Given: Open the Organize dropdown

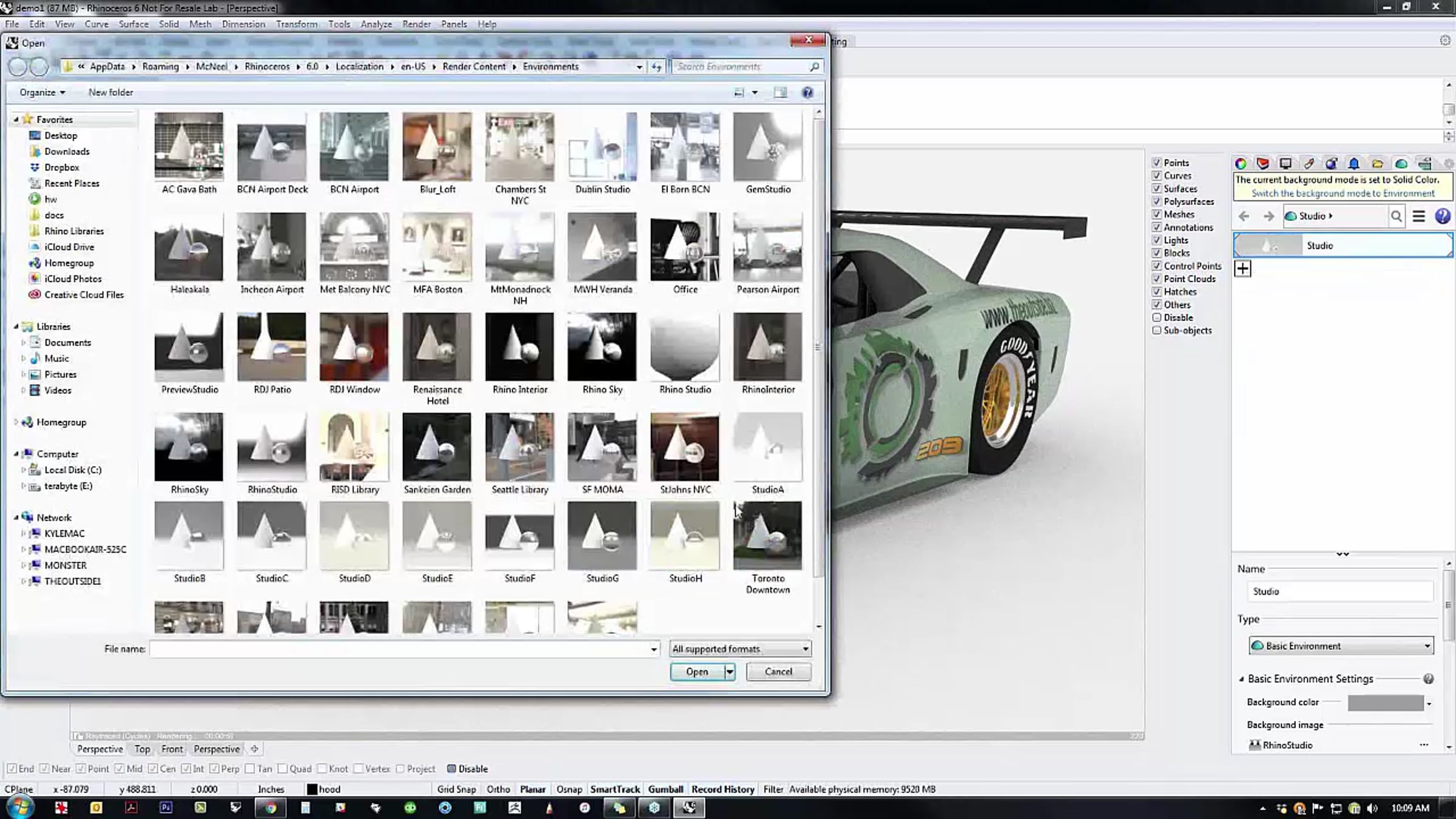Looking at the screenshot, I should 42,92.
